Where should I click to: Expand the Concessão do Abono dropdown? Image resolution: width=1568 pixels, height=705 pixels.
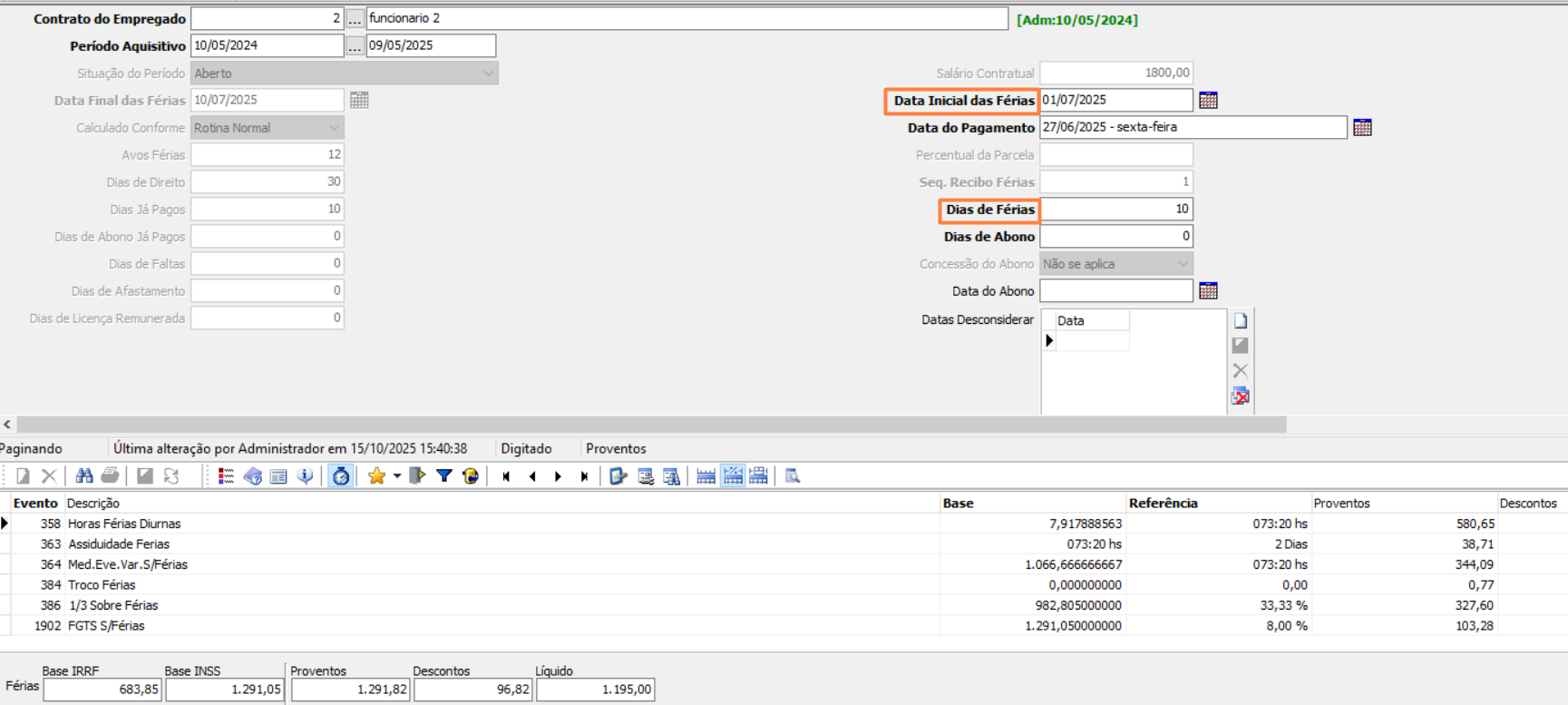(1183, 264)
